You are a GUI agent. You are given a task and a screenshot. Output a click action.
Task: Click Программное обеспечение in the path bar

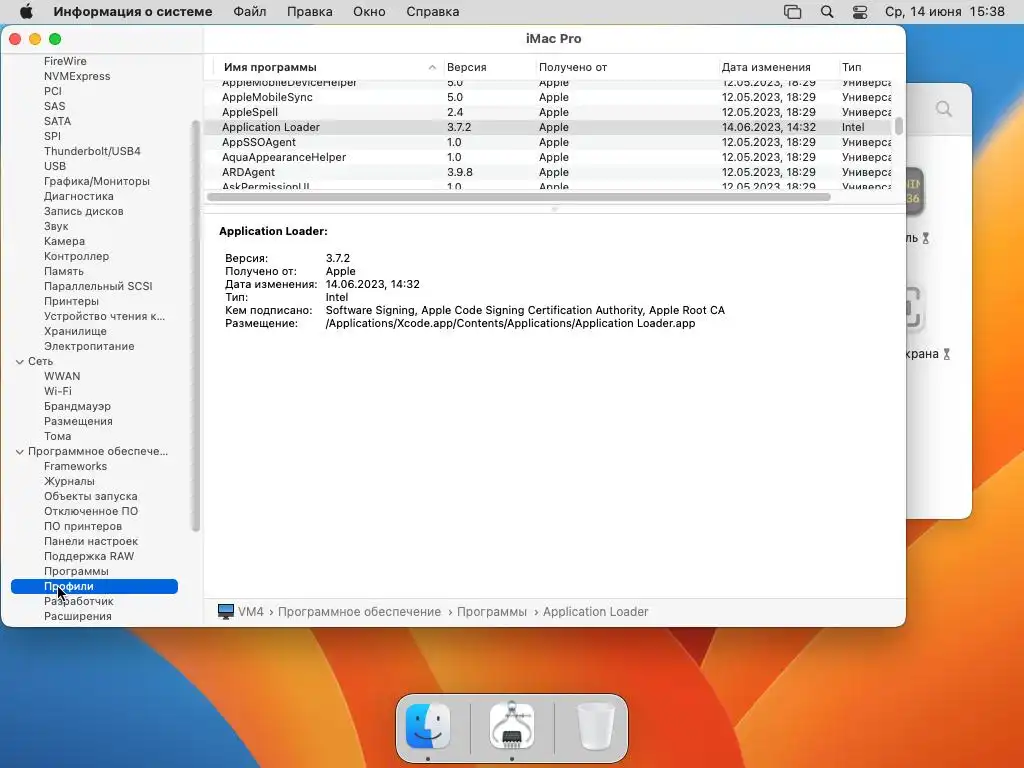(x=359, y=612)
